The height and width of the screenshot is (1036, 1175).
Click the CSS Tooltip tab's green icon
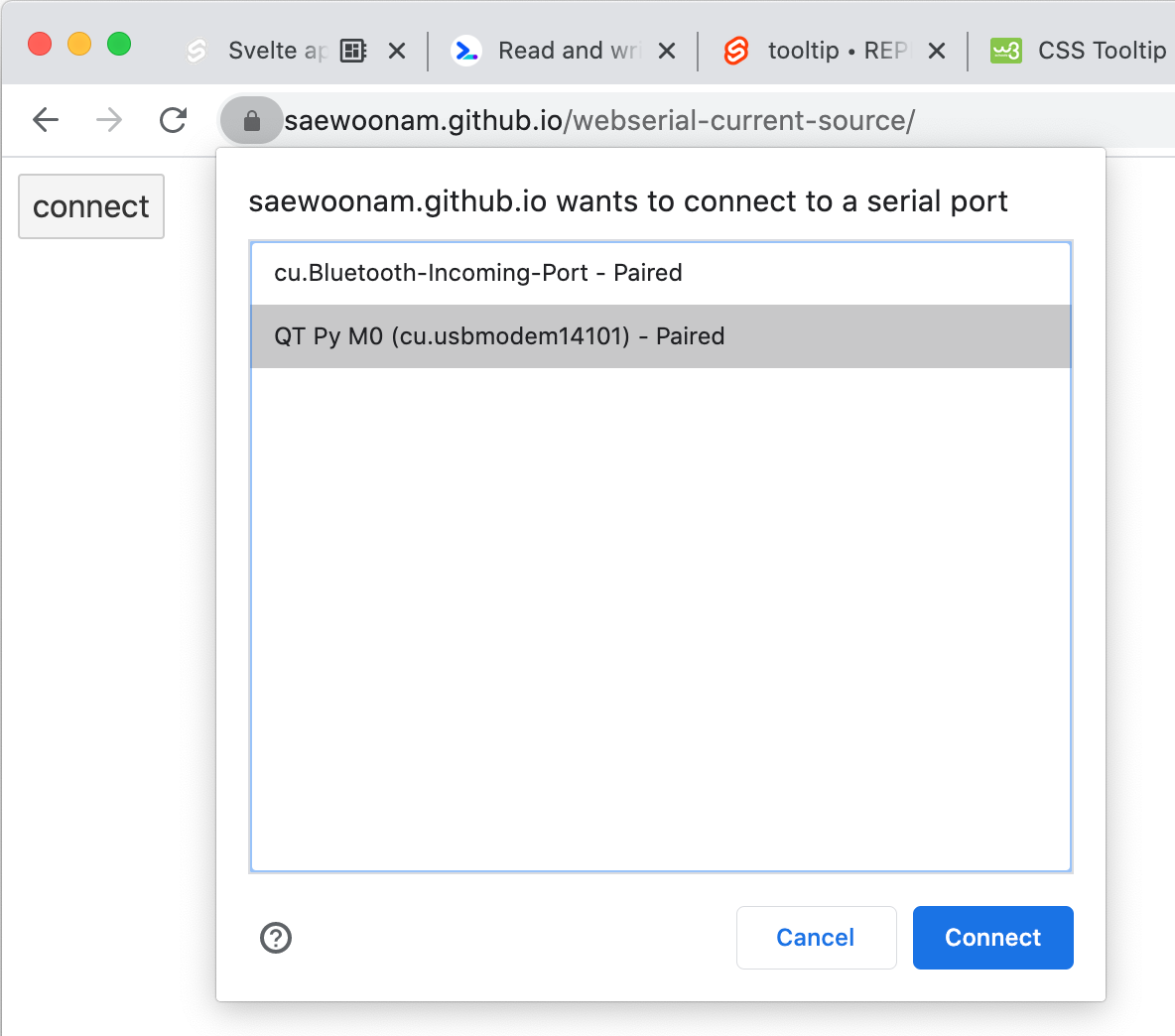click(1005, 50)
